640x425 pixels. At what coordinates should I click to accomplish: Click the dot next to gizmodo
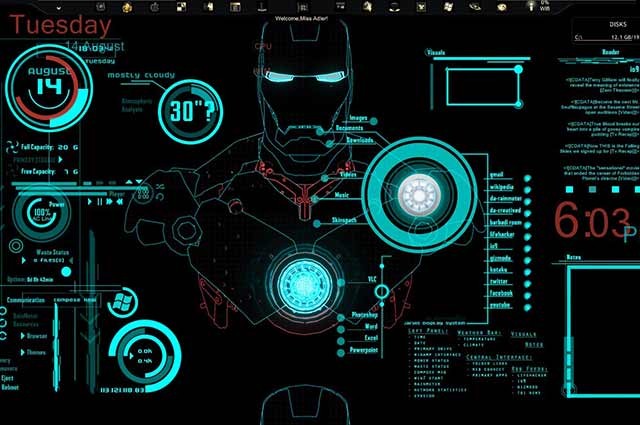[x=527, y=260]
